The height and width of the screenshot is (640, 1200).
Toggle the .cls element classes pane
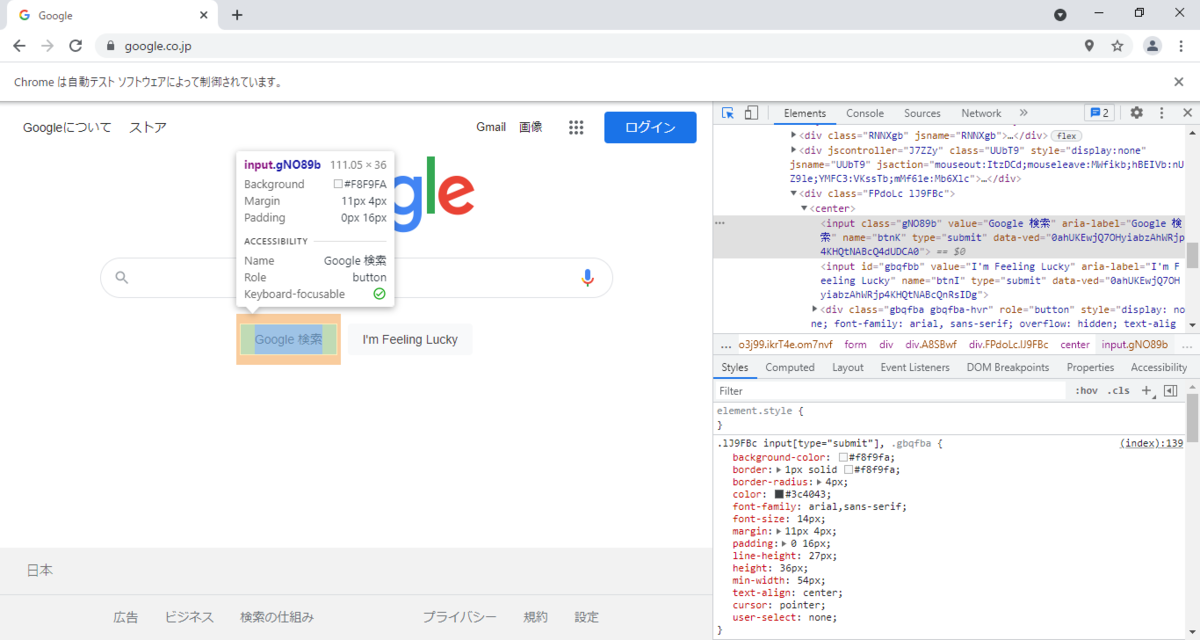point(1118,391)
